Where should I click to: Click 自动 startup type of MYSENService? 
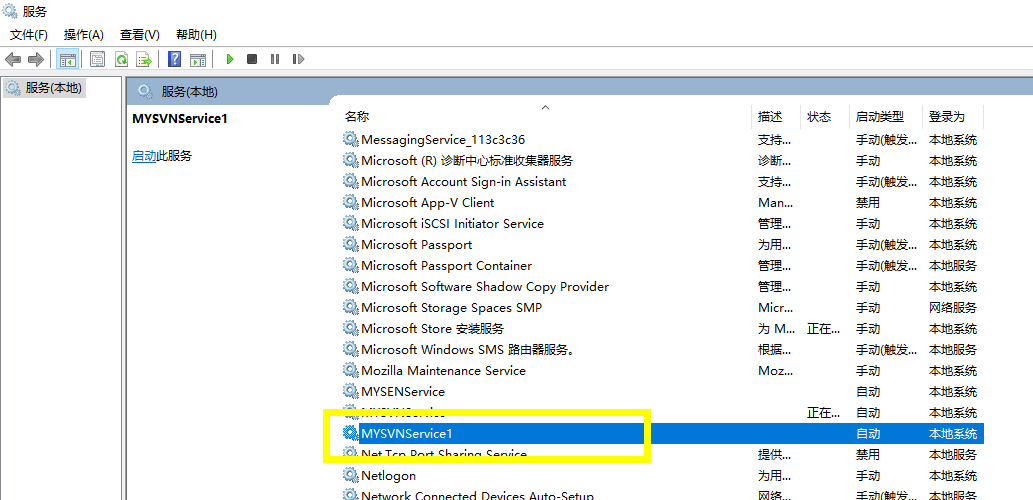tap(867, 391)
